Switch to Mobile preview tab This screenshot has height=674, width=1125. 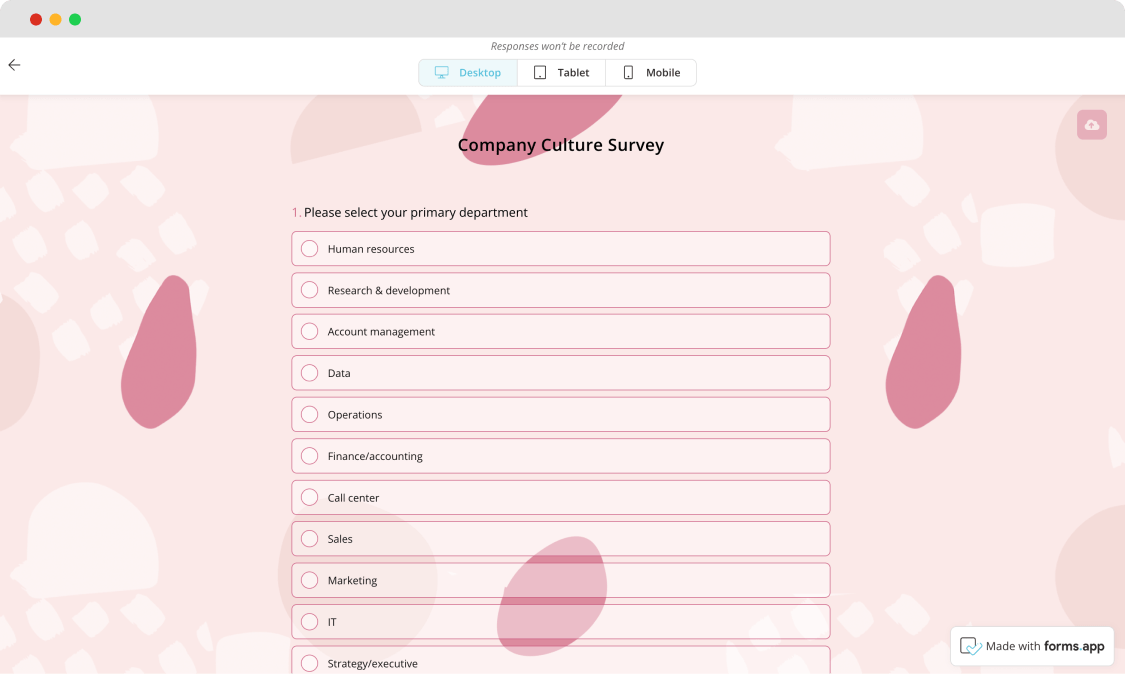click(x=651, y=73)
